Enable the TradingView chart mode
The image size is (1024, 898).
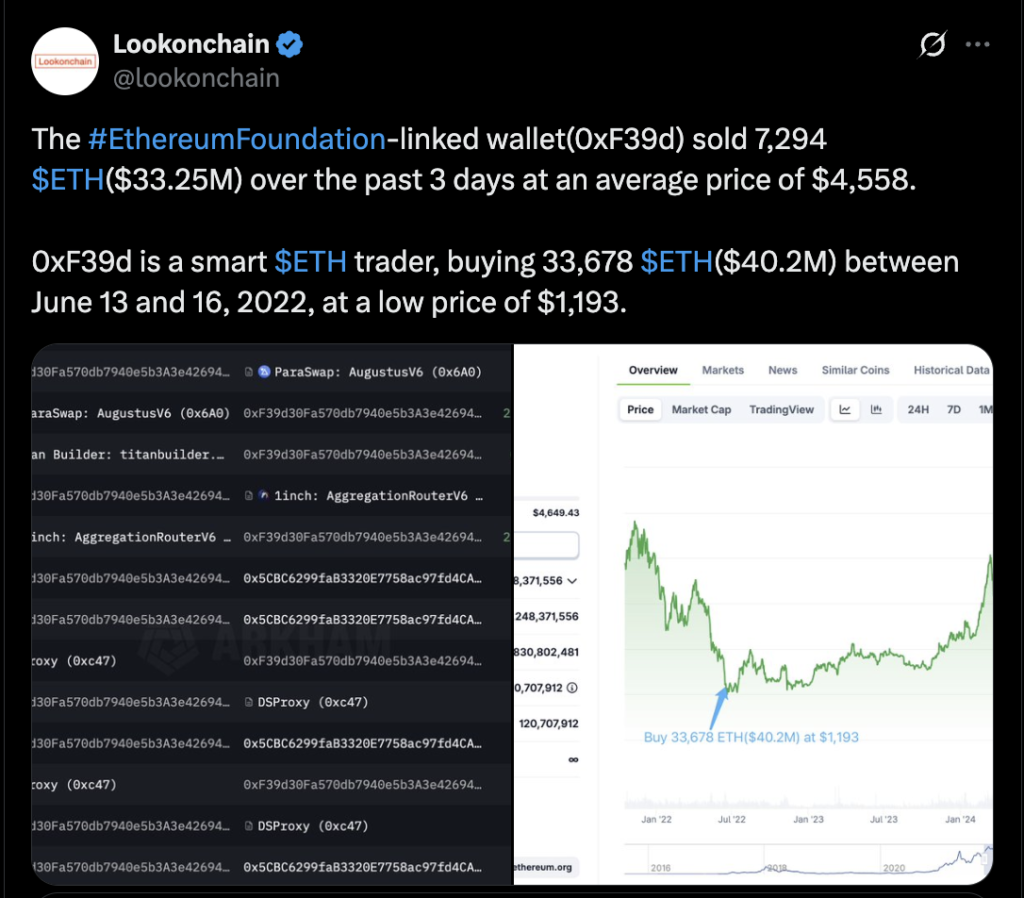click(x=782, y=409)
